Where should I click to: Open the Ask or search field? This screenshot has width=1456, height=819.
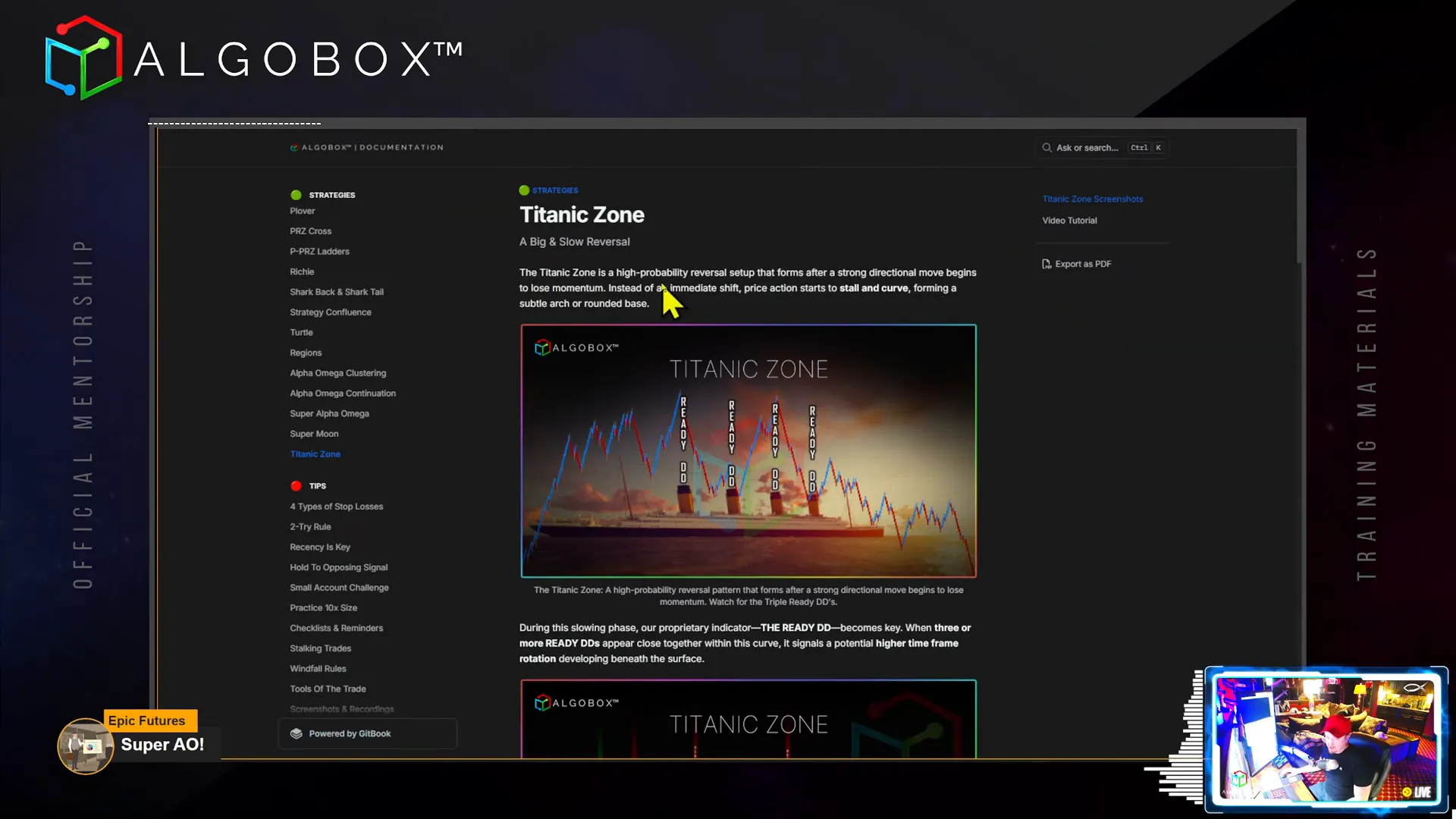point(1102,148)
